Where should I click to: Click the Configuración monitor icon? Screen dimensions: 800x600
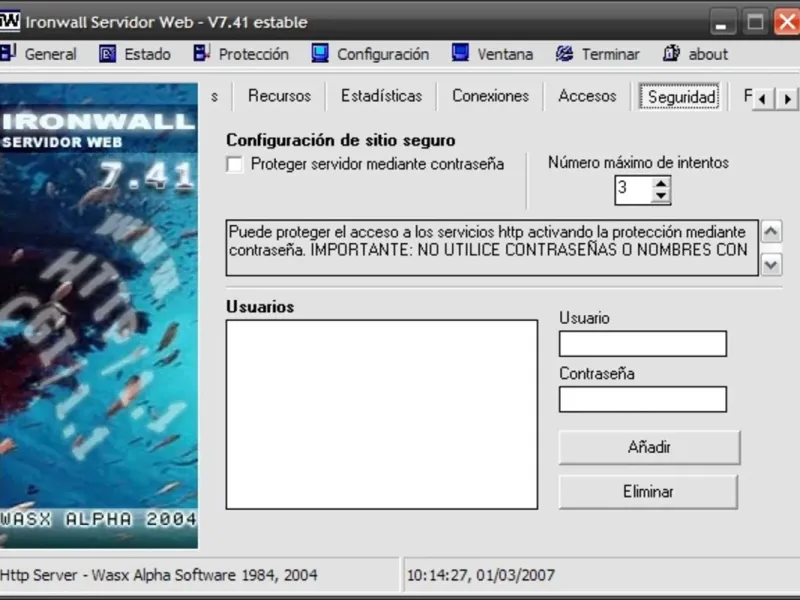tap(320, 54)
